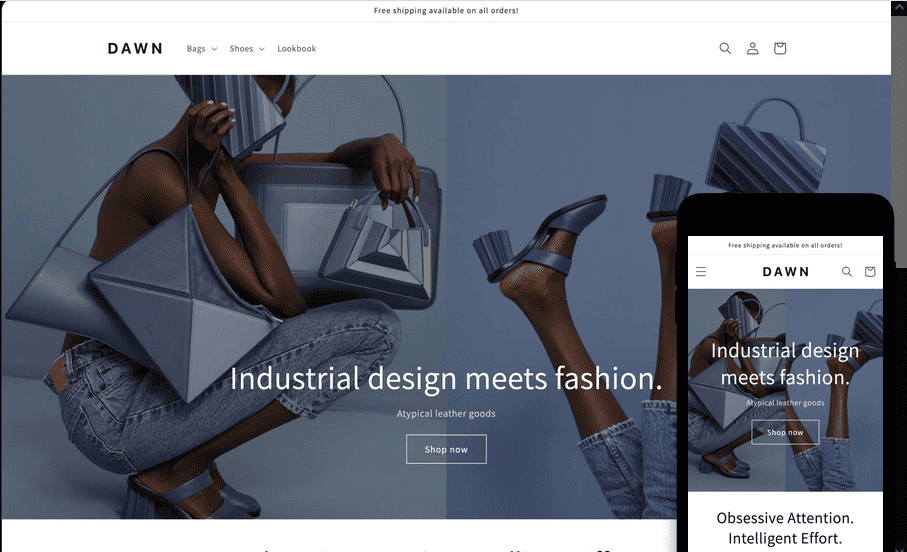This screenshot has width=907, height=552.
Task: Click the Industrial design meets fashion heading
Action: point(446,378)
